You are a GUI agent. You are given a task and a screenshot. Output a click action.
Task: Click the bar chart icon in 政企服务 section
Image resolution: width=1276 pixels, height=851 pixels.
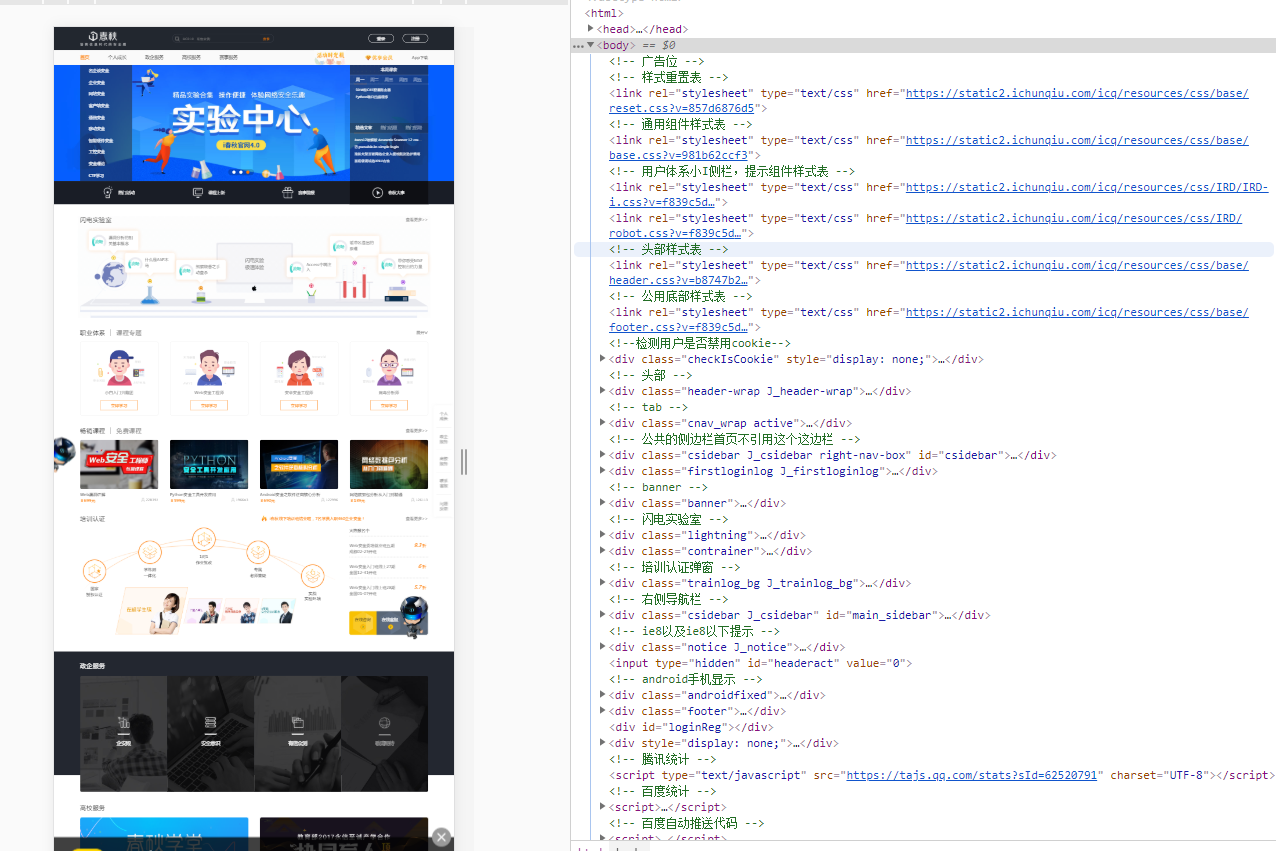124,723
